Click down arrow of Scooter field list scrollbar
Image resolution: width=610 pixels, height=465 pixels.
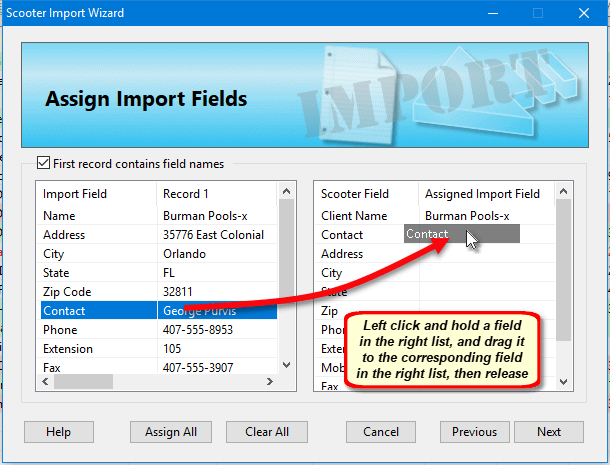pyautogui.click(x=563, y=382)
